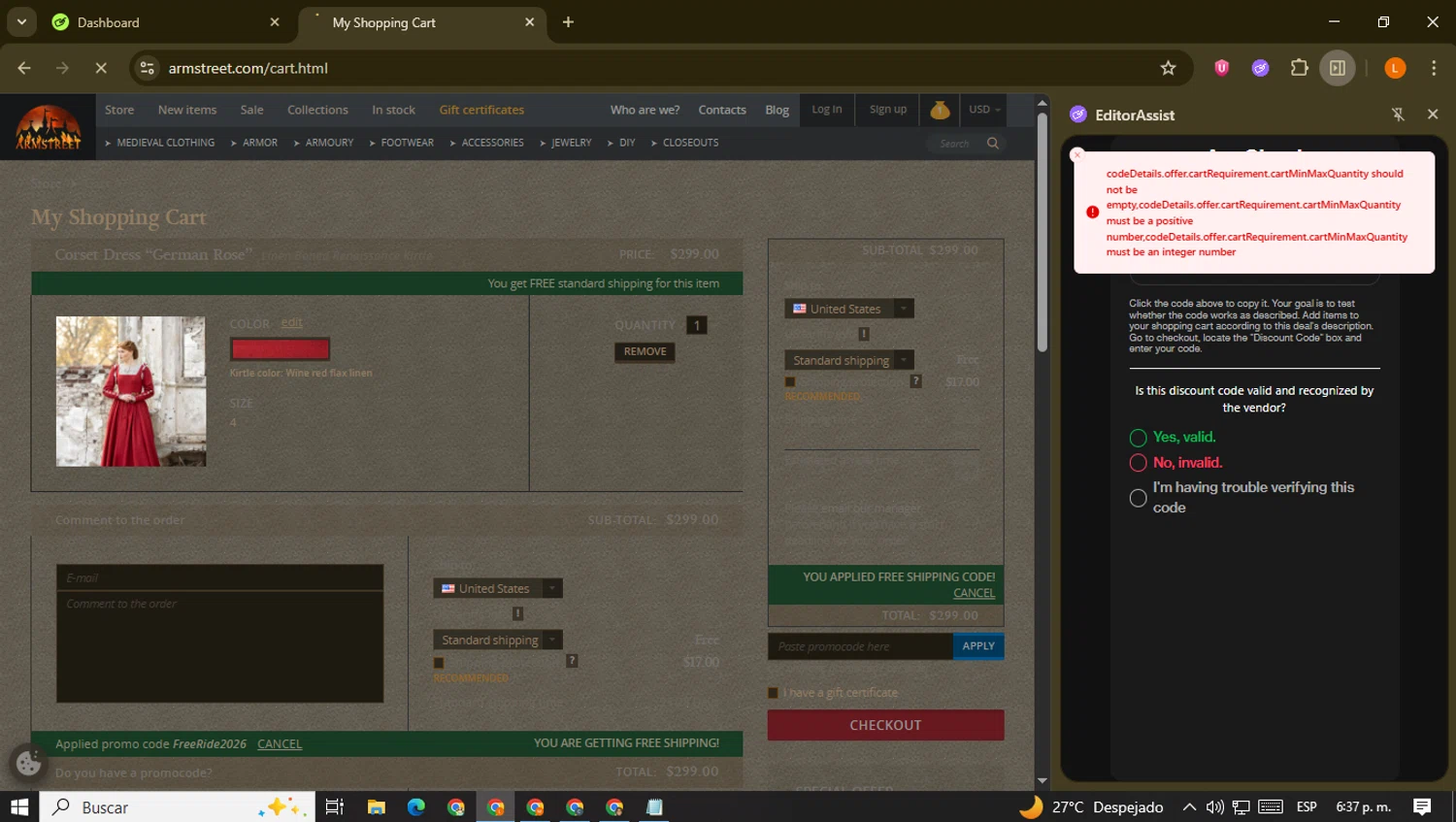Image resolution: width=1456 pixels, height=822 pixels.
Task: Toggle the browser side panel icon
Action: point(1338,68)
